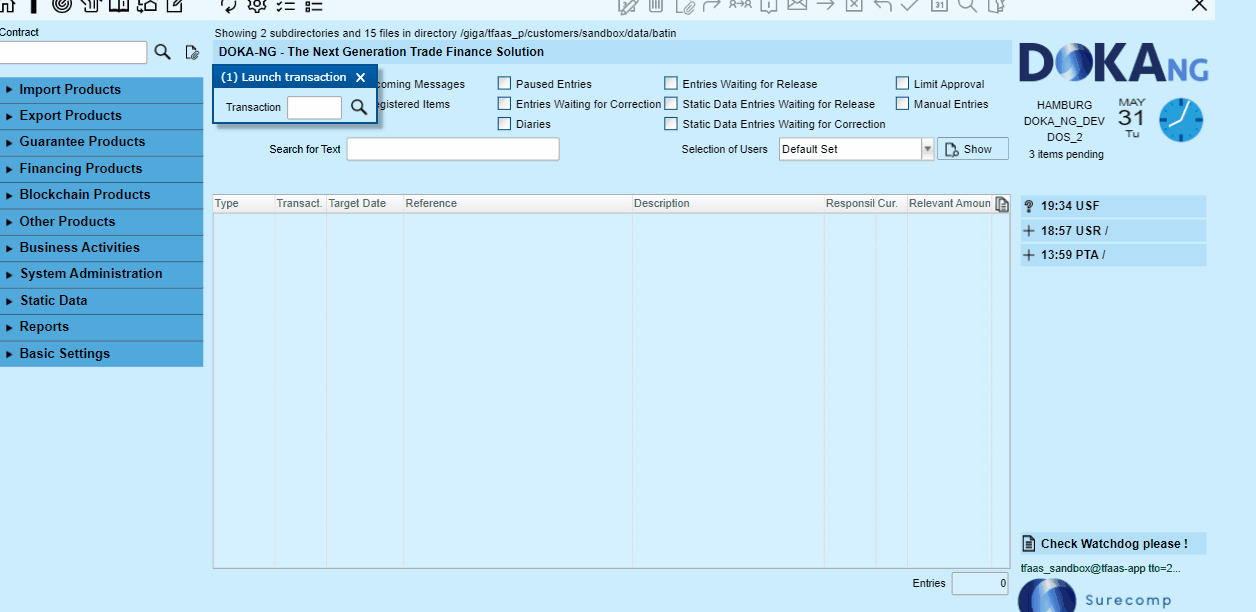1256x612 pixels.
Task: Click the greyed user transfer toolbar icon
Action: 740,5
